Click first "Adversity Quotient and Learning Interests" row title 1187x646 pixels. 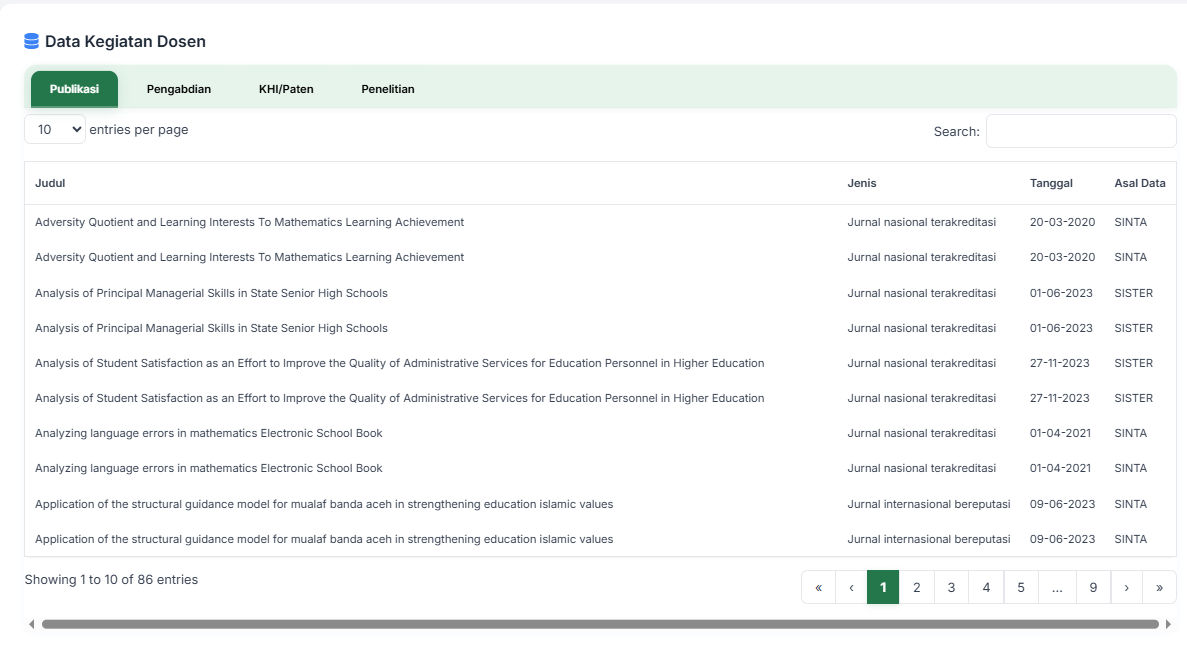(249, 222)
